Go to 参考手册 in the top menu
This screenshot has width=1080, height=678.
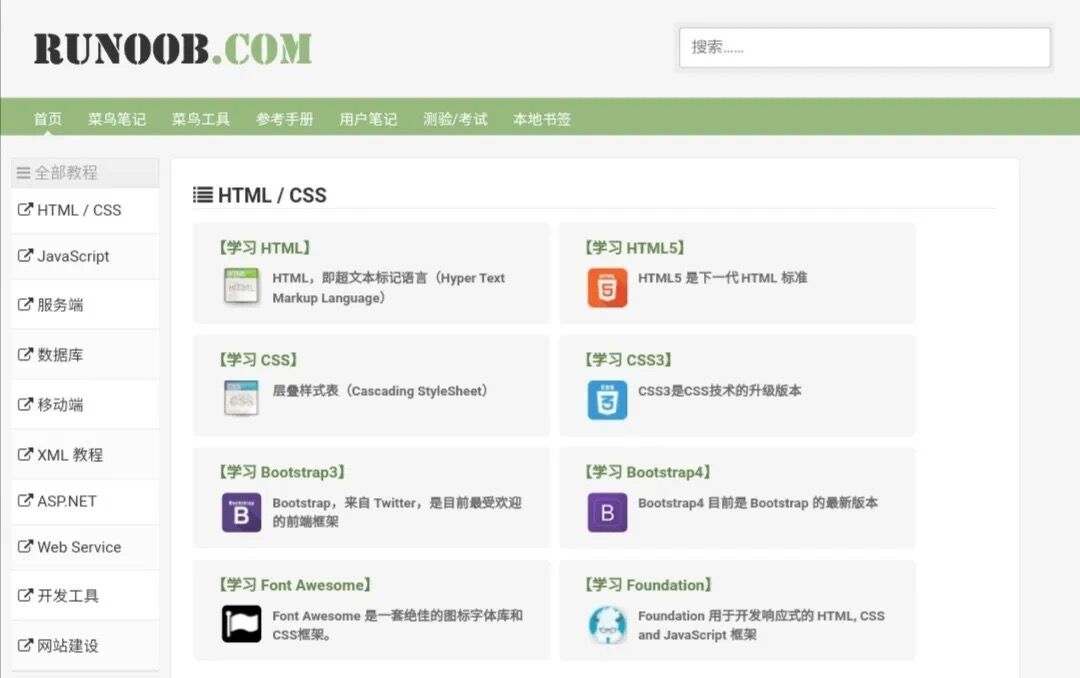285,119
